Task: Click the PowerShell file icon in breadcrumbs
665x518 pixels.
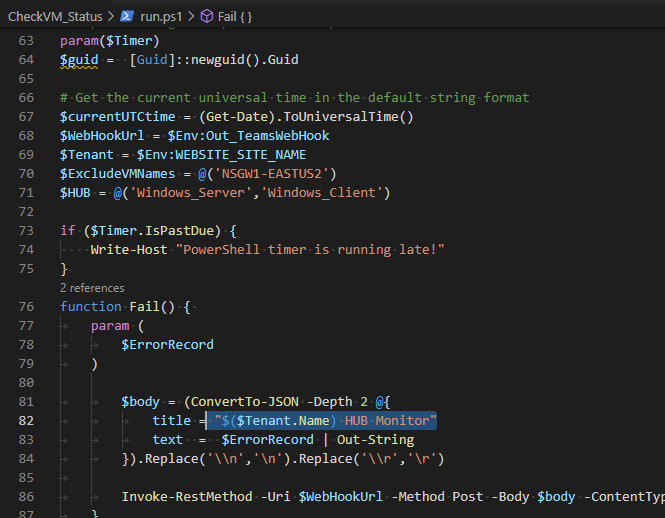Action: (x=127, y=17)
